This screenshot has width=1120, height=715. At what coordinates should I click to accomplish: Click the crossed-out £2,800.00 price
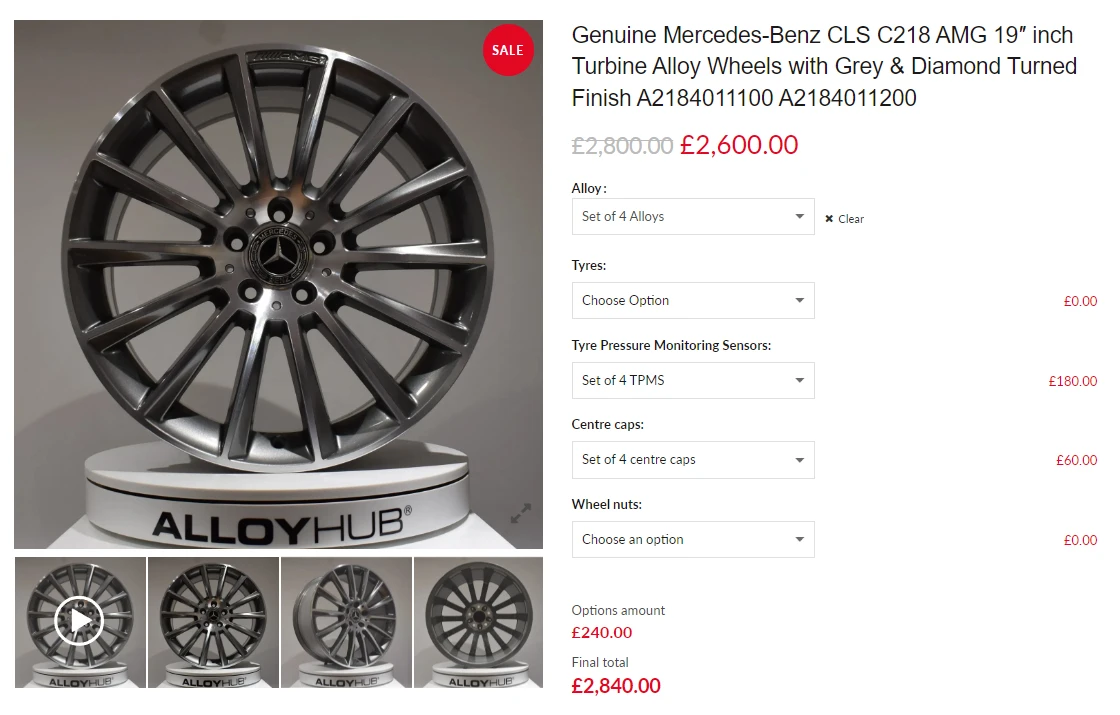(620, 145)
